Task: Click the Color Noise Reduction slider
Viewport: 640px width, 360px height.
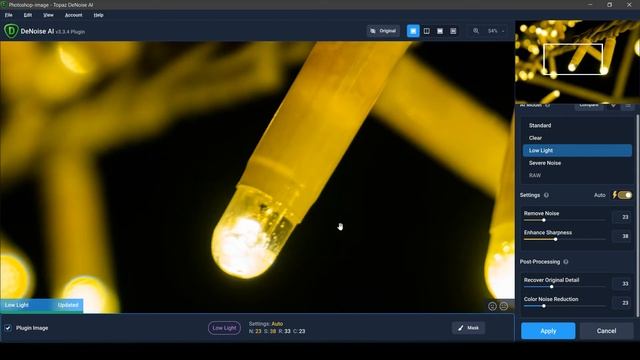Action: click(x=565, y=306)
